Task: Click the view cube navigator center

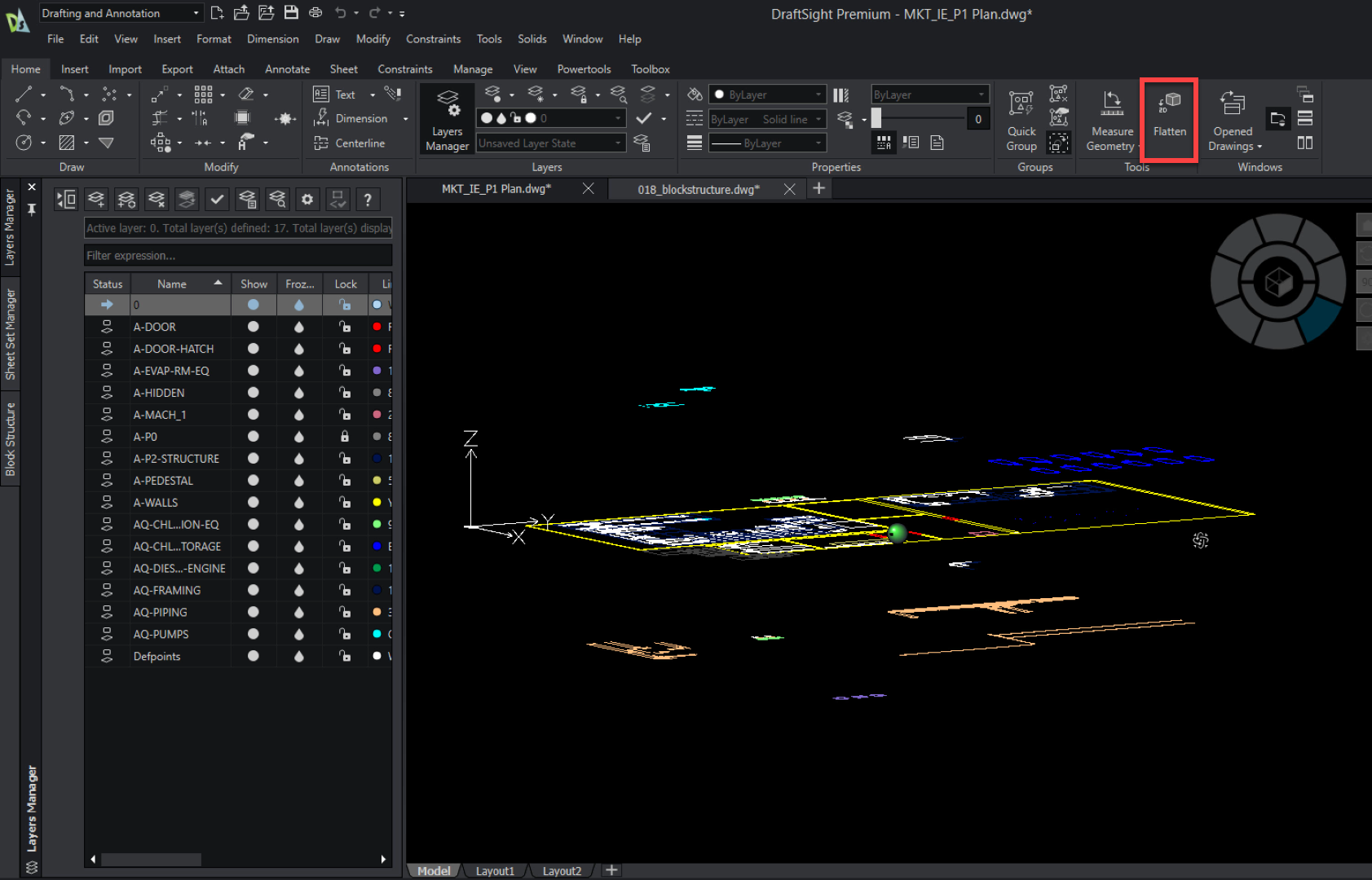Action: tap(1277, 282)
